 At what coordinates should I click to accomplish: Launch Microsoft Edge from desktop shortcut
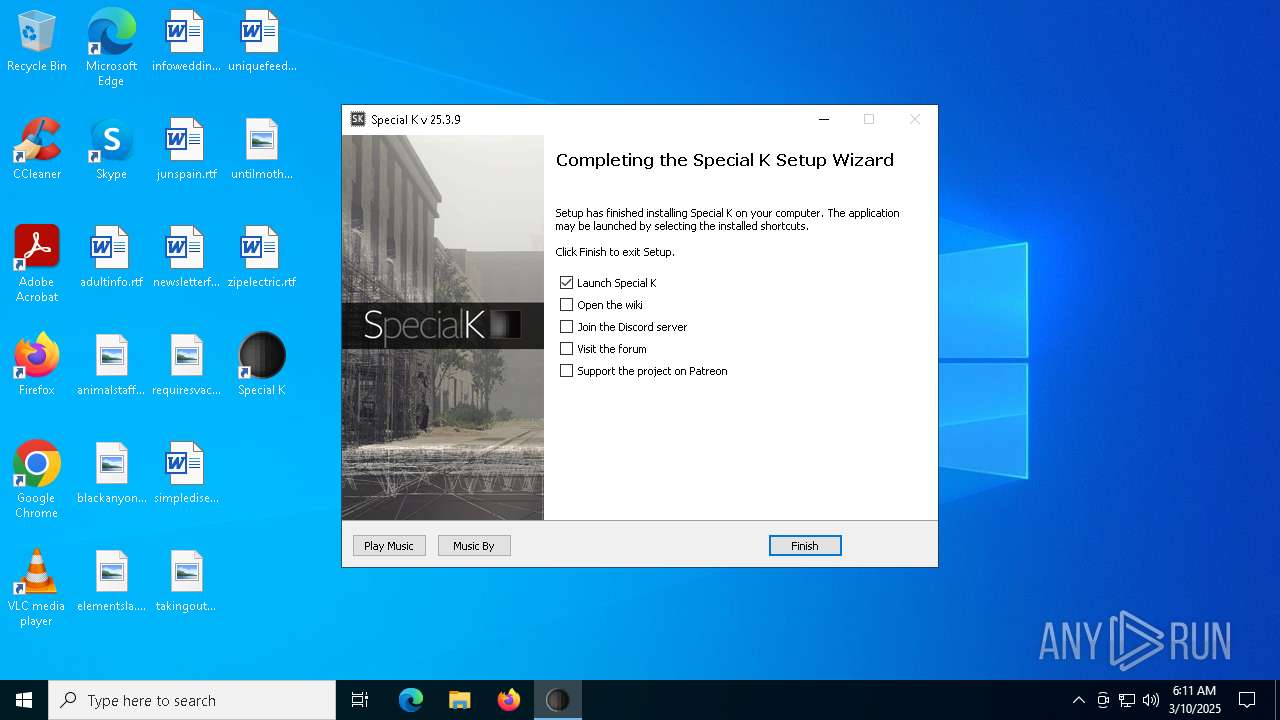click(111, 47)
